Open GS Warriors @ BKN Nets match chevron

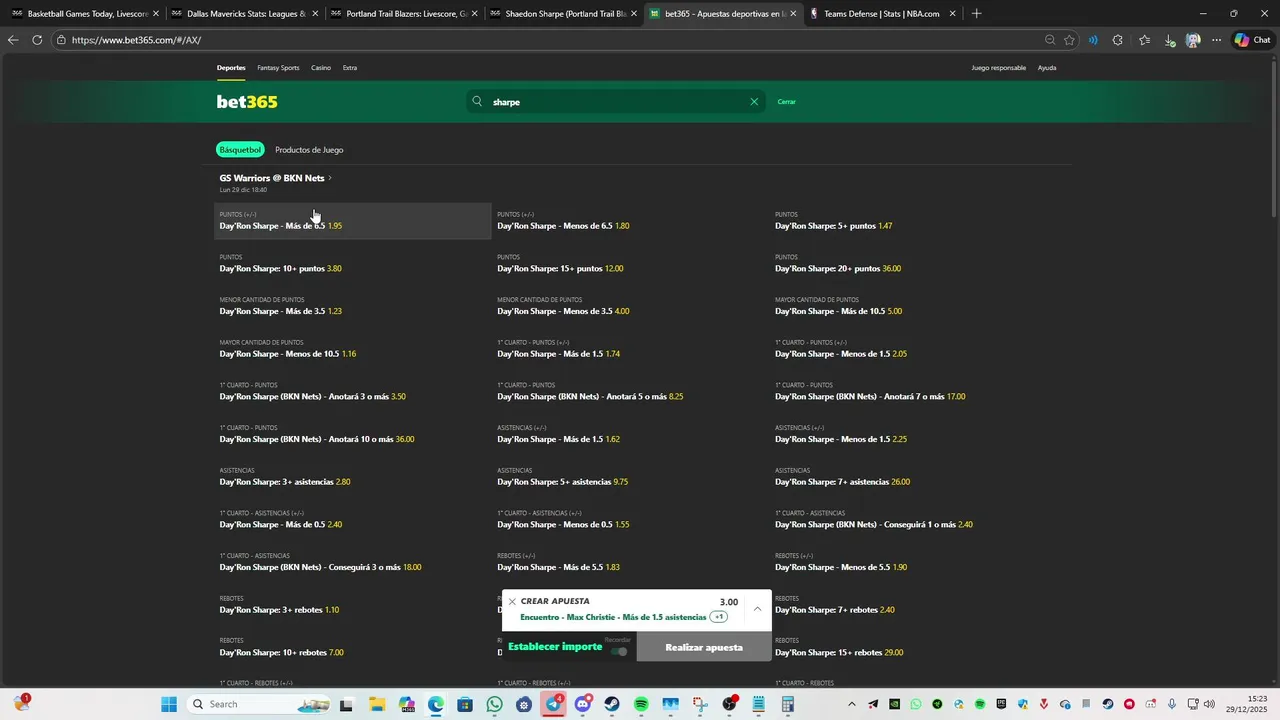coord(330,178)
